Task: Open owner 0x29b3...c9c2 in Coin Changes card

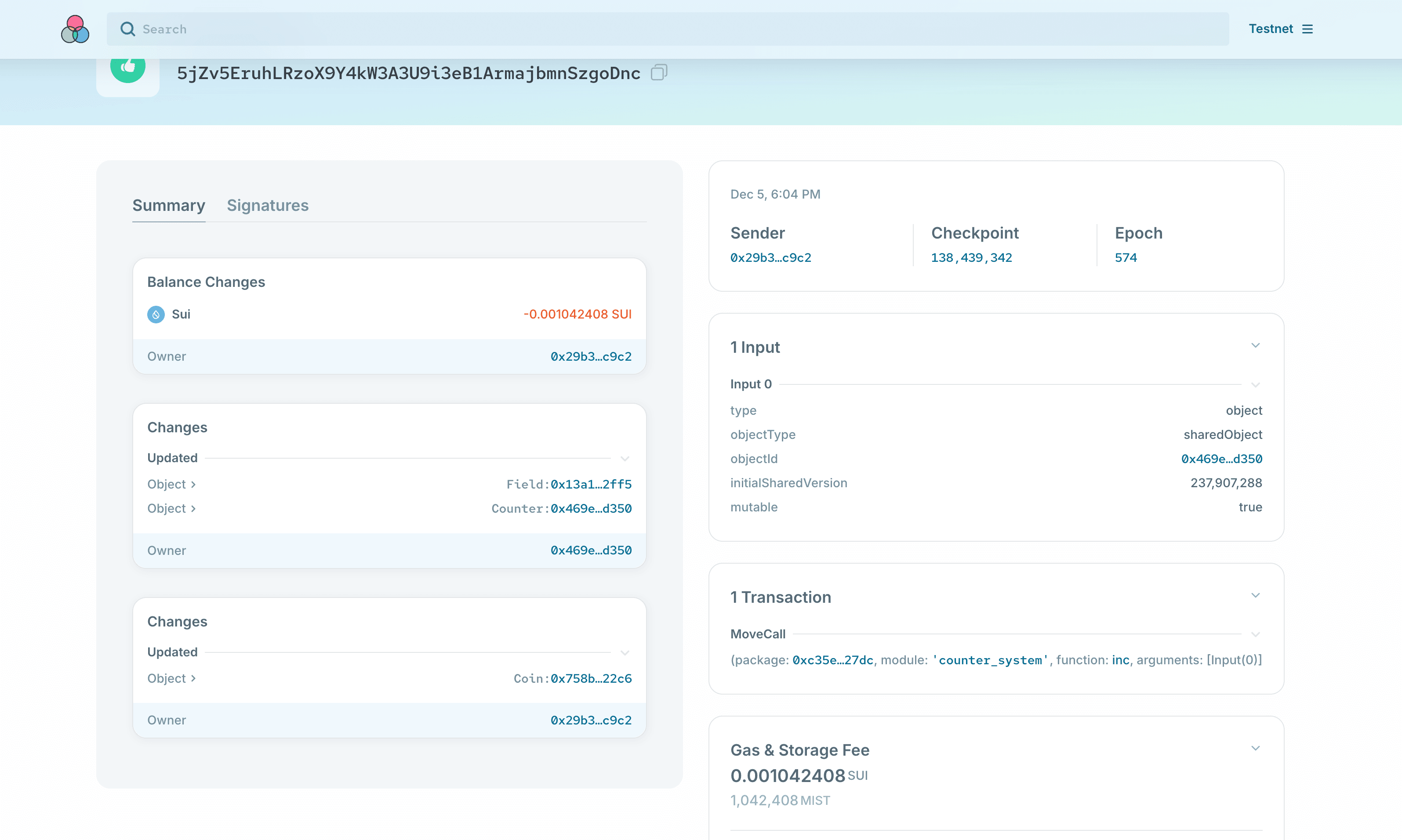Action: (591, 720)
